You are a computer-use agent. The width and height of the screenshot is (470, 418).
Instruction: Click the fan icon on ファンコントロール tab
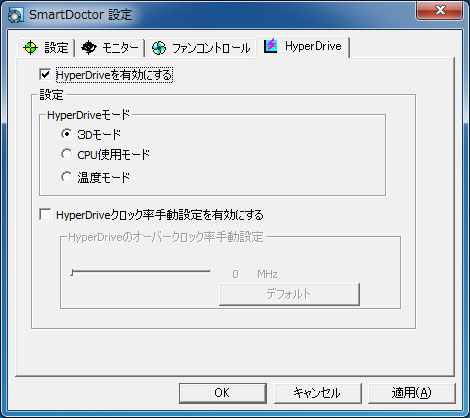(x=159, y=48)
